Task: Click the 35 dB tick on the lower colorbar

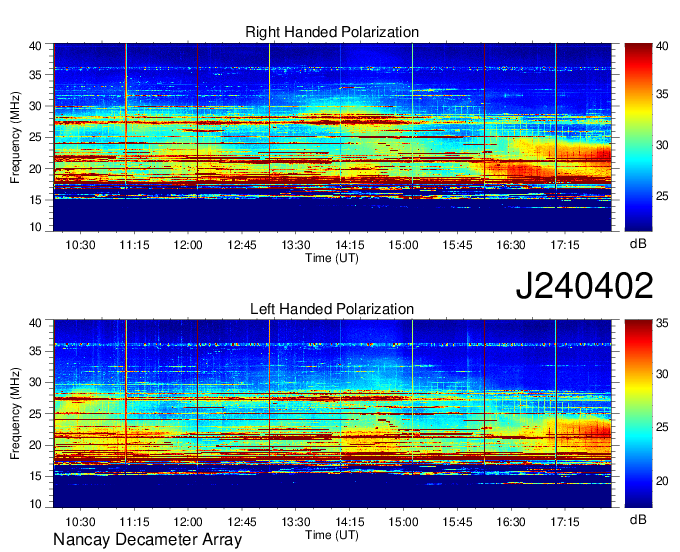Action: click(662, 323)
